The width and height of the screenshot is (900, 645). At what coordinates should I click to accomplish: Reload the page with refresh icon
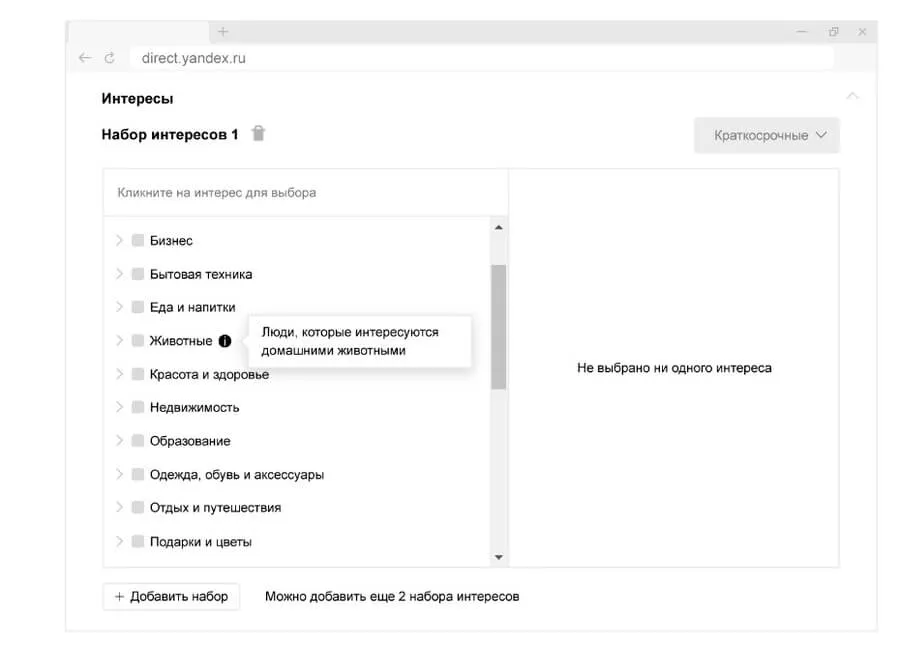point(110,58)
